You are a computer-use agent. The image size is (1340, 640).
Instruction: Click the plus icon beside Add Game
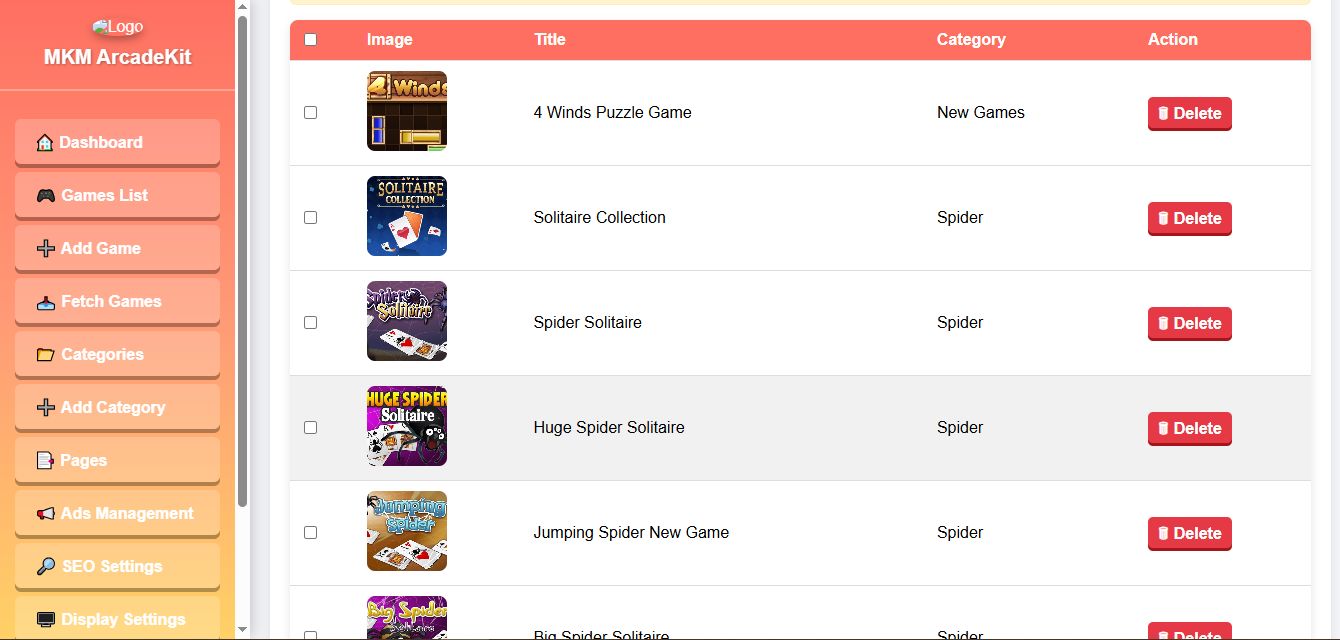(46, 249)
